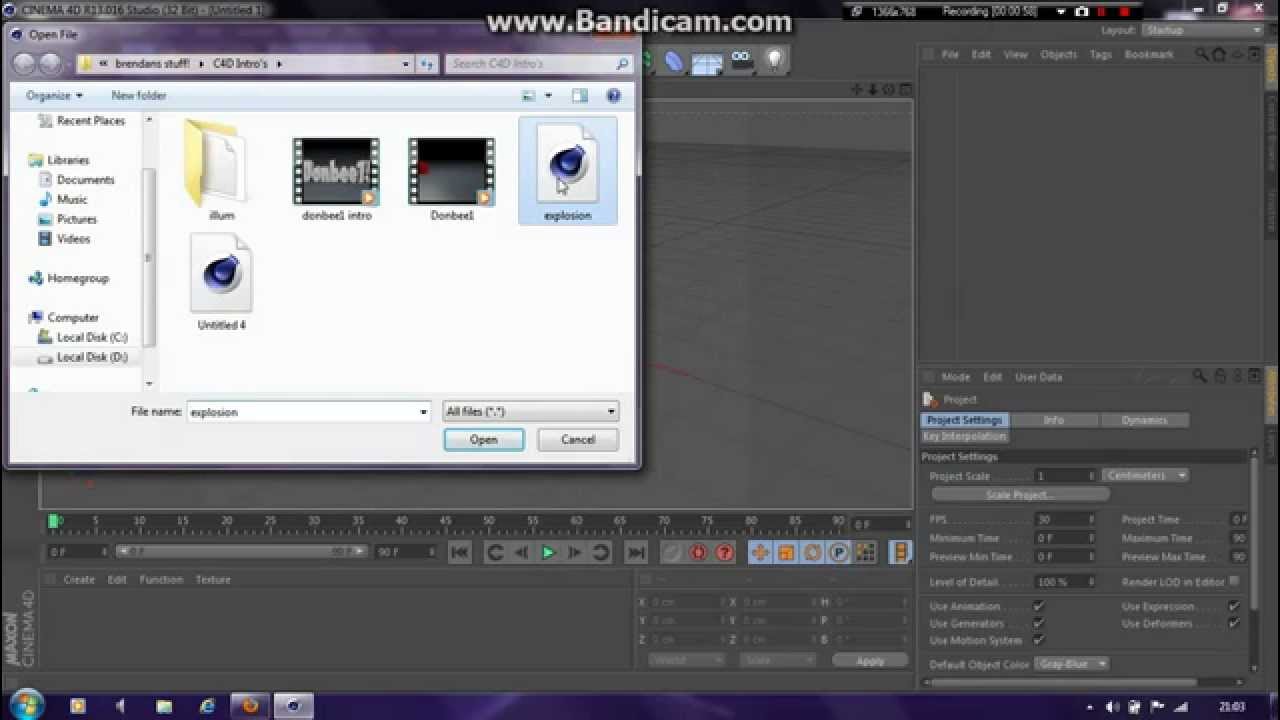Open the dialog help icon

pyautogui.click(x=614, y=96)
